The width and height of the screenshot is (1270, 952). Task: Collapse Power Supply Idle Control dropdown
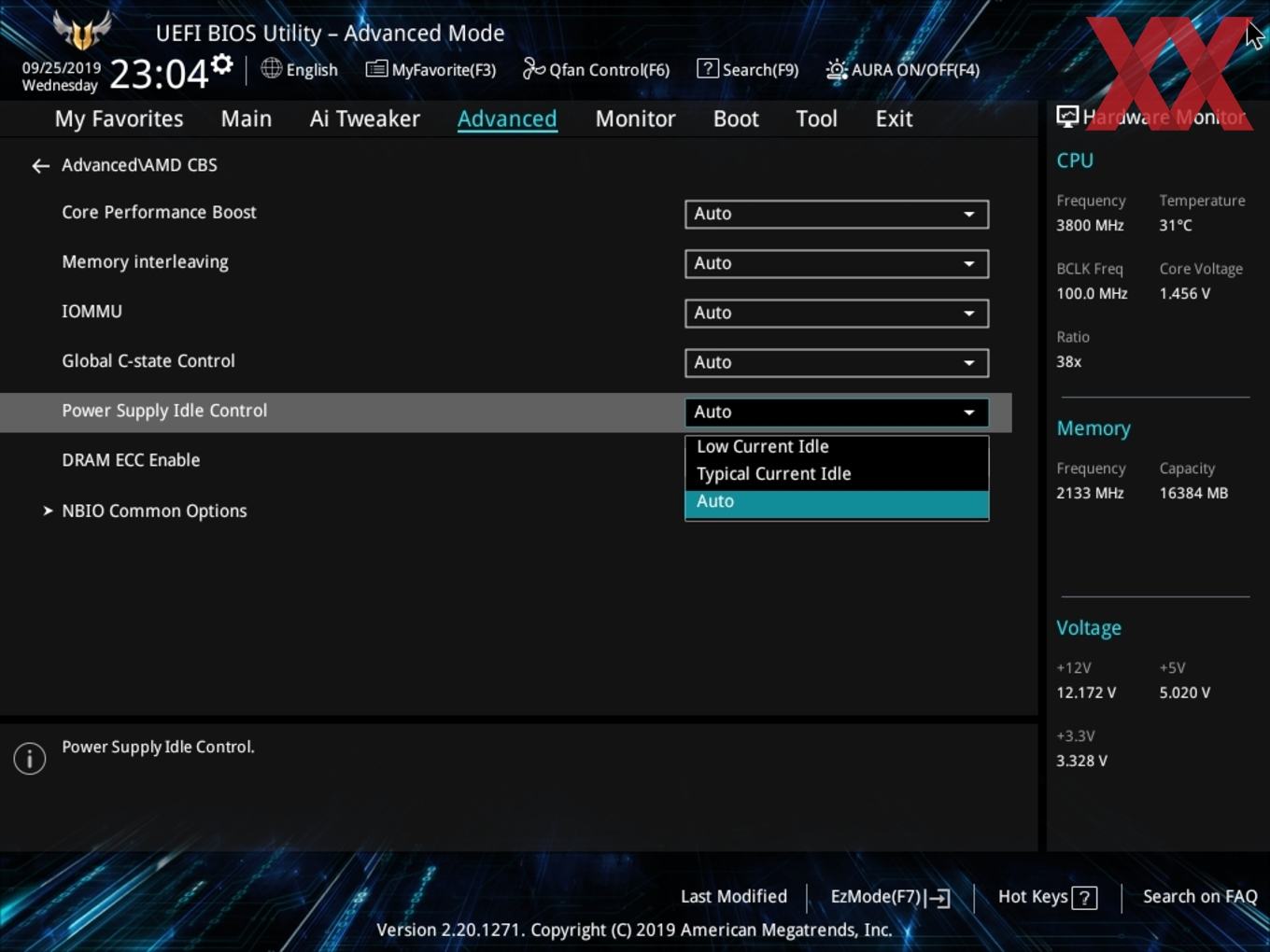[x=837, y=412]
